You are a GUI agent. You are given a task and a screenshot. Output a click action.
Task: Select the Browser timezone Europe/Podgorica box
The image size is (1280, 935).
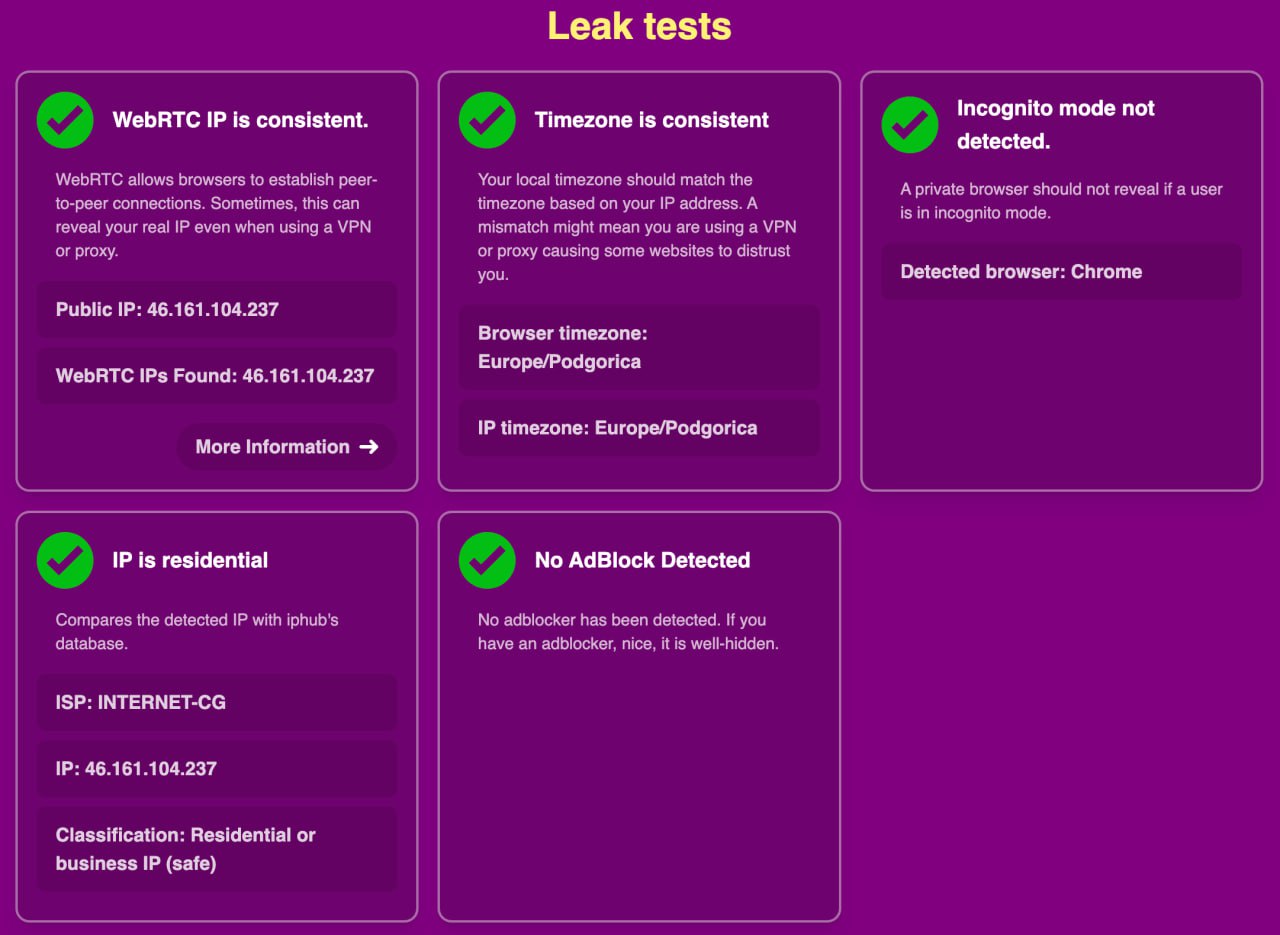[x=638, y=347]
